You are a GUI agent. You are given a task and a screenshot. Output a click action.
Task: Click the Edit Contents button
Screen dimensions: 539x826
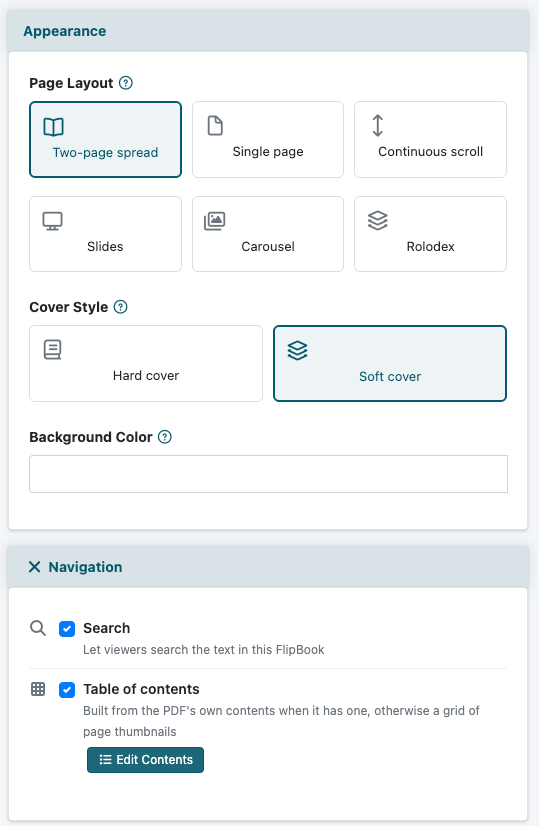pyautogui.click(x=145, y=760)
